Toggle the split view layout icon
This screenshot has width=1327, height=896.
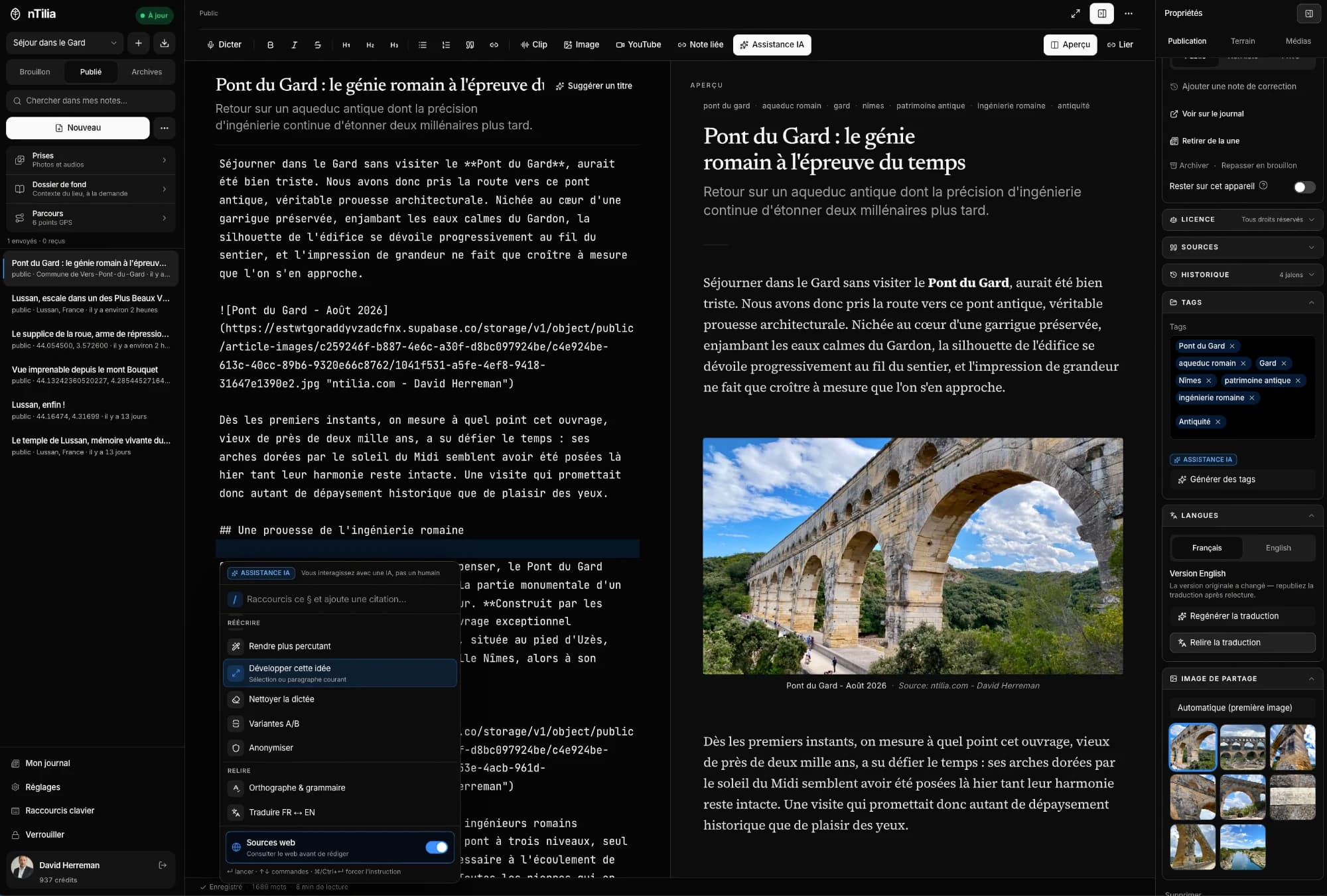(x=1102, y=13)
